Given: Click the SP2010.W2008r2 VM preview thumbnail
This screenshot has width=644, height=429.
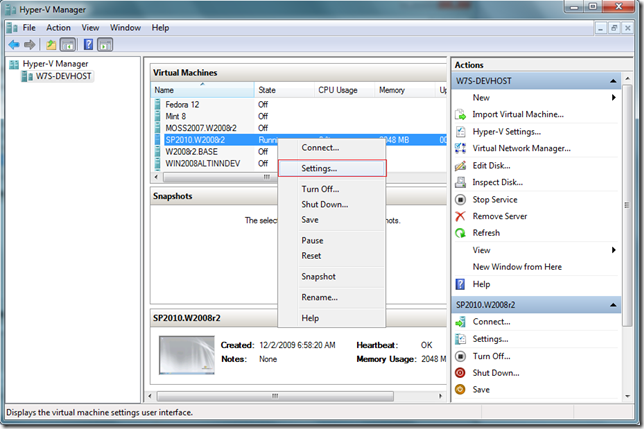Looking at the screenshot, I should (187, 355).
